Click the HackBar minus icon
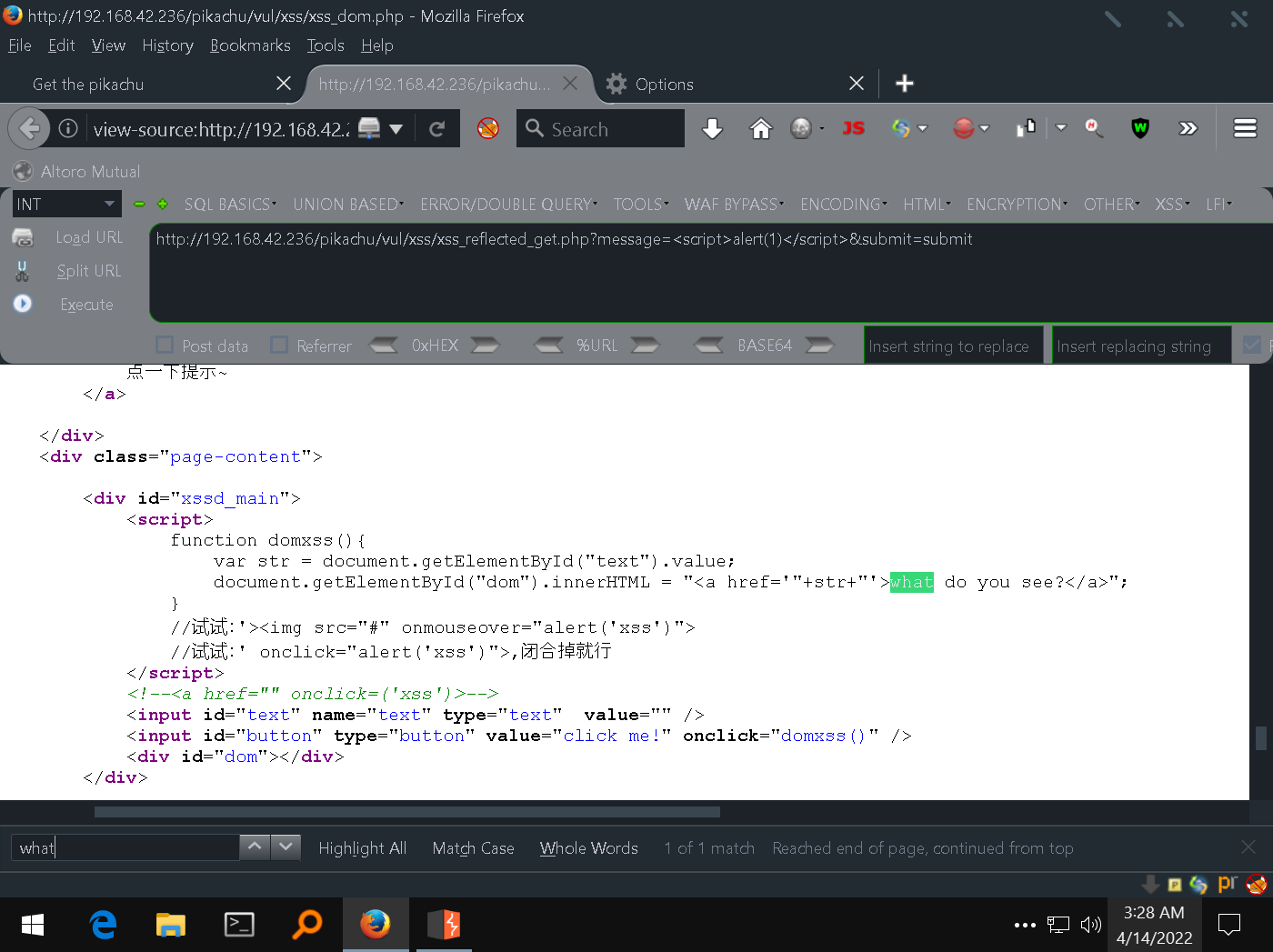Screen dimensions: 1273x952 point(140,205)
